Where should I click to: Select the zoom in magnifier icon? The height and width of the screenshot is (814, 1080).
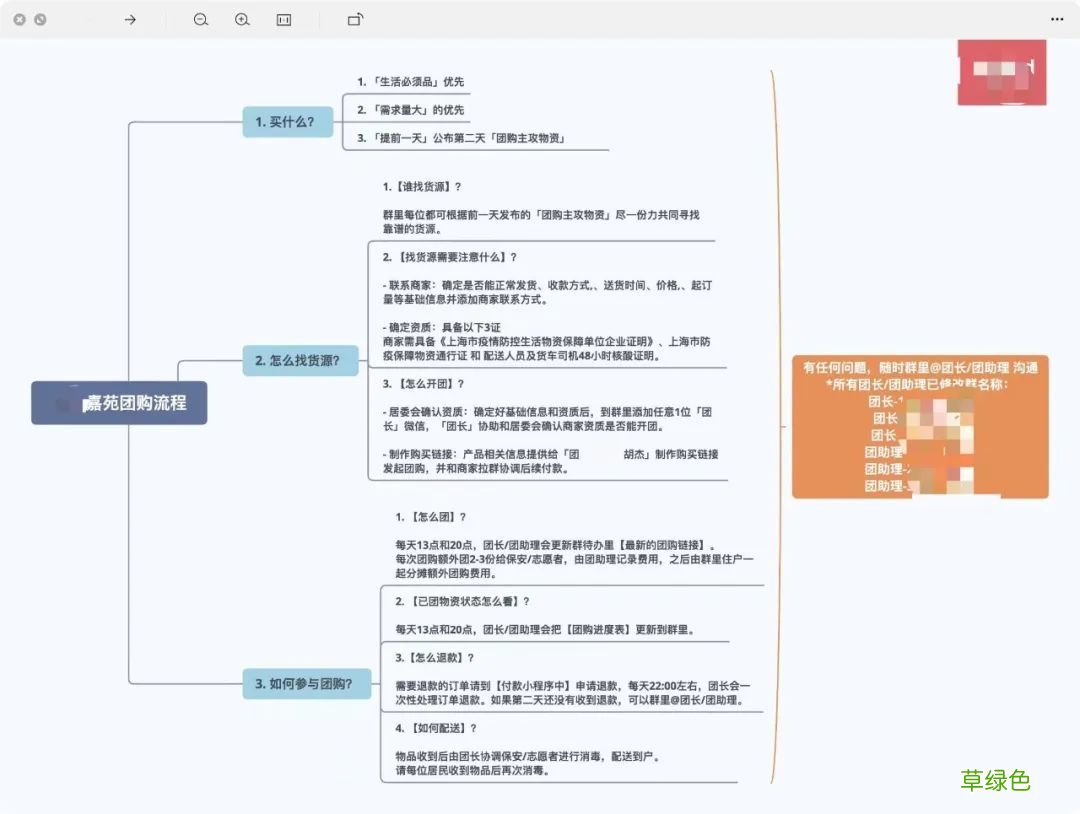pos(242,19)
